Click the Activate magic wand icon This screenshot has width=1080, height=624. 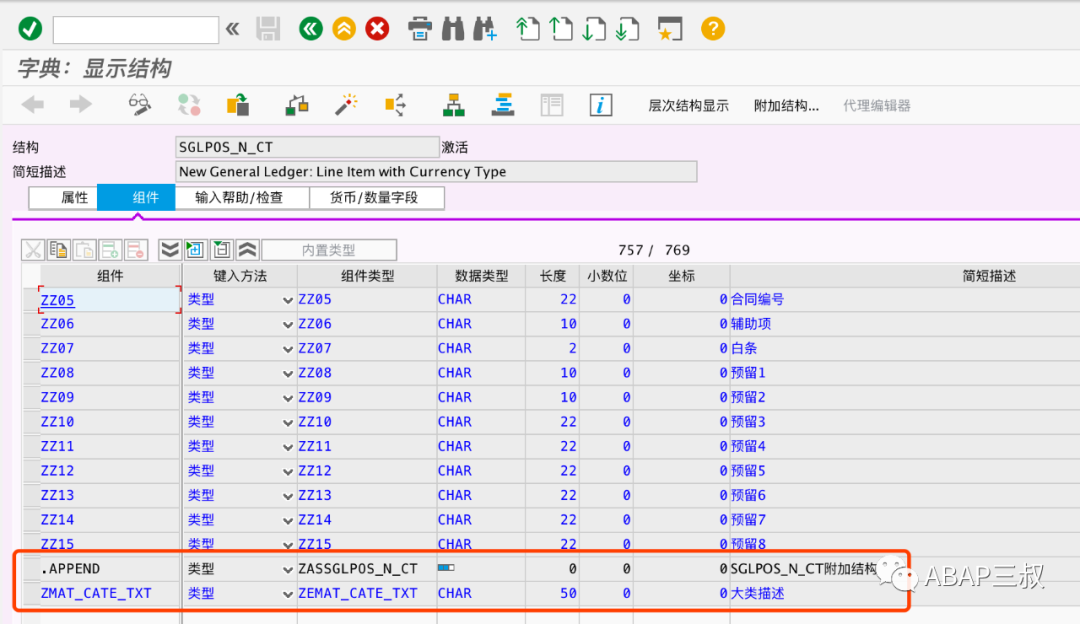[346, 105]
